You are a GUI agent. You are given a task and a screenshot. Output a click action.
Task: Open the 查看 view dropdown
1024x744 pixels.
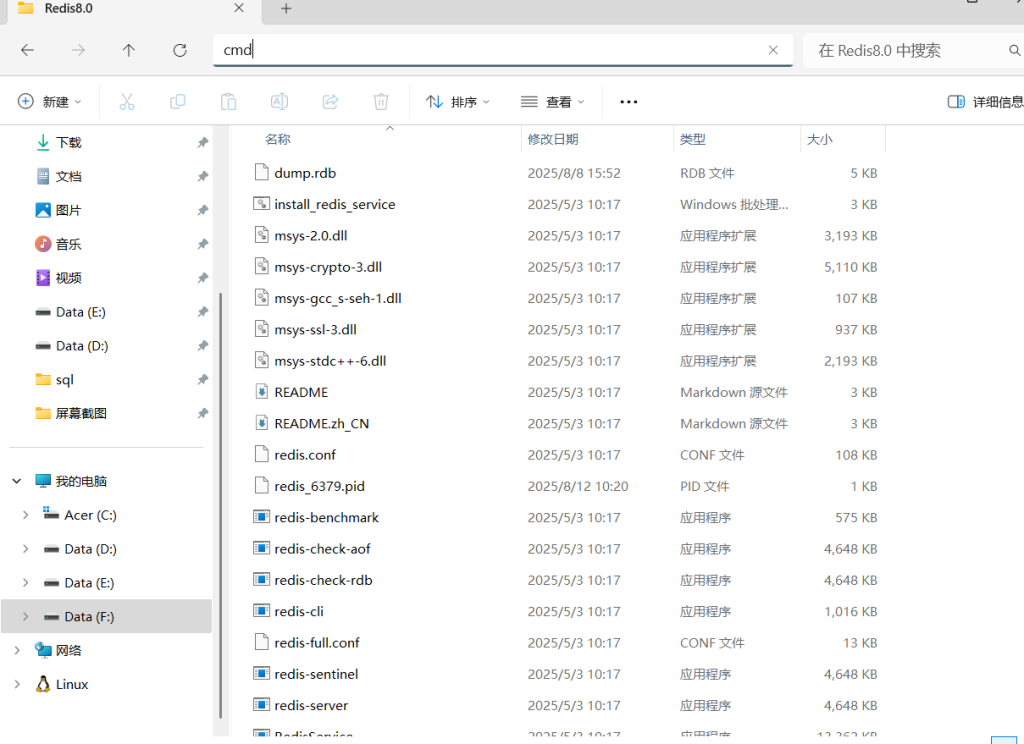pyautogui.click(x=552, y=101)
